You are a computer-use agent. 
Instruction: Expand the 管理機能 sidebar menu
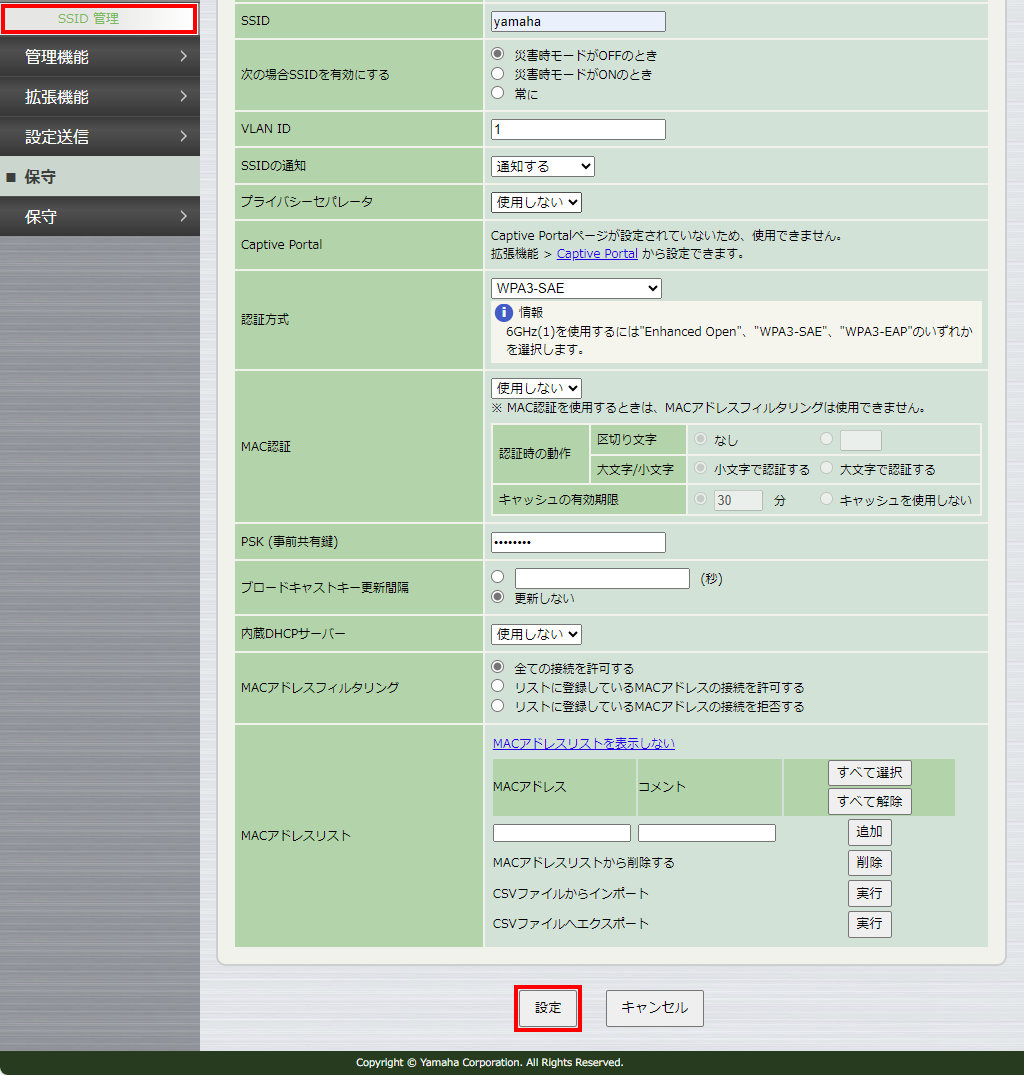click(x=100, y=57)
